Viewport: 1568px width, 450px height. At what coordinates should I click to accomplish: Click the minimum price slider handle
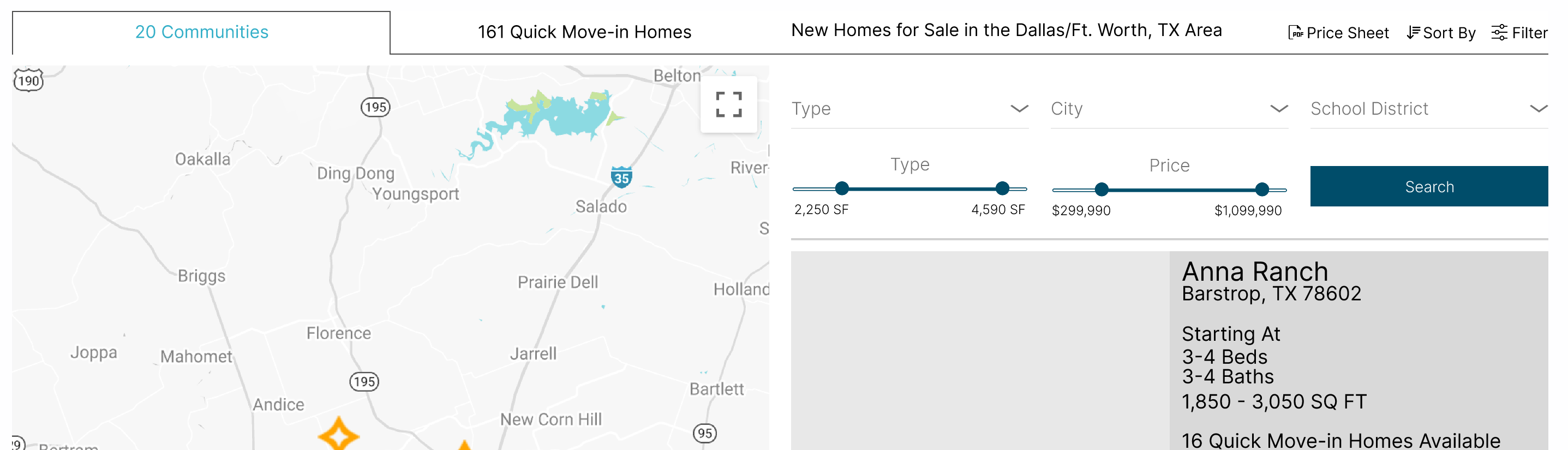click(x=1101, y=190)
